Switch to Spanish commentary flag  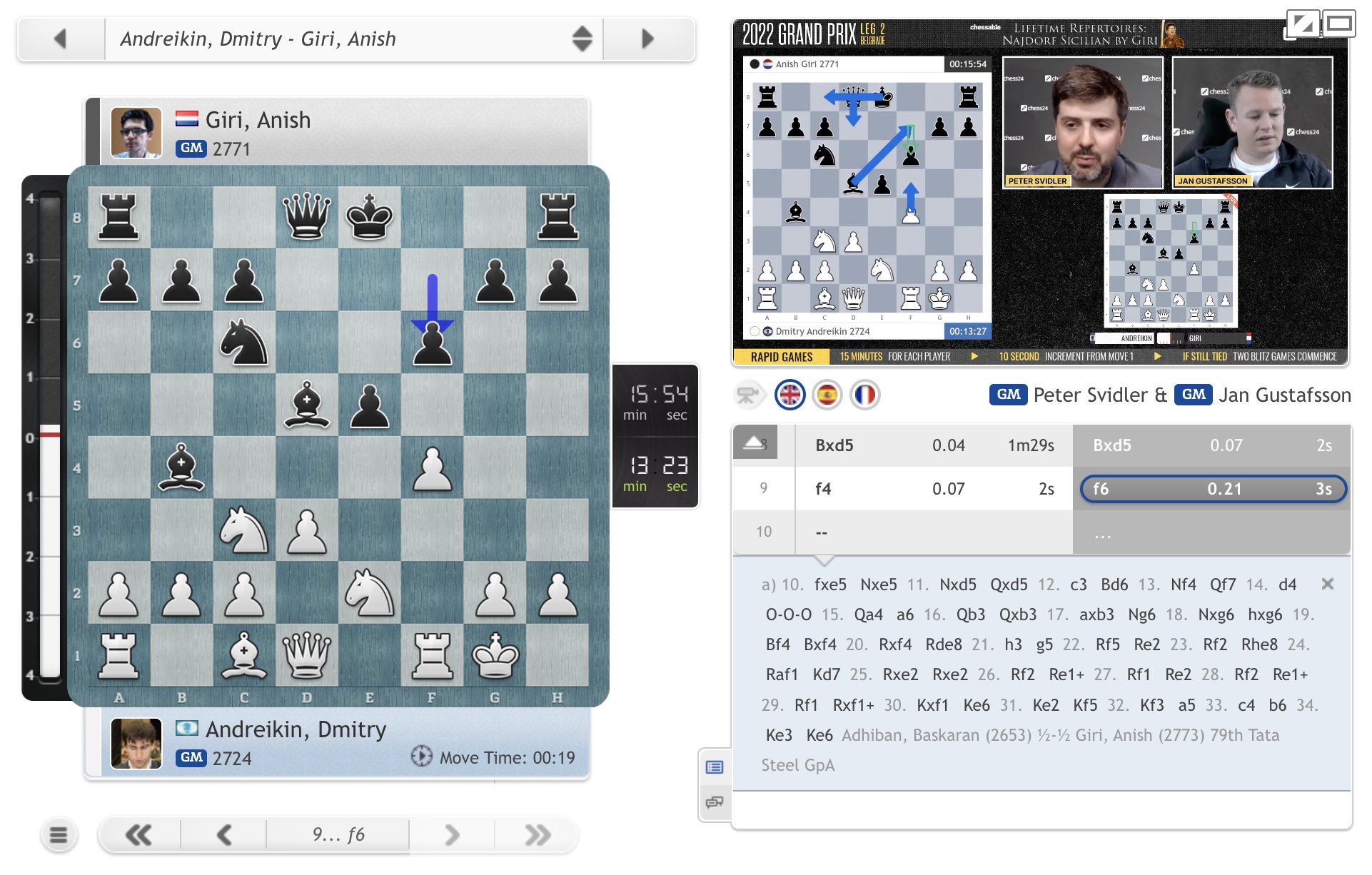827,395
